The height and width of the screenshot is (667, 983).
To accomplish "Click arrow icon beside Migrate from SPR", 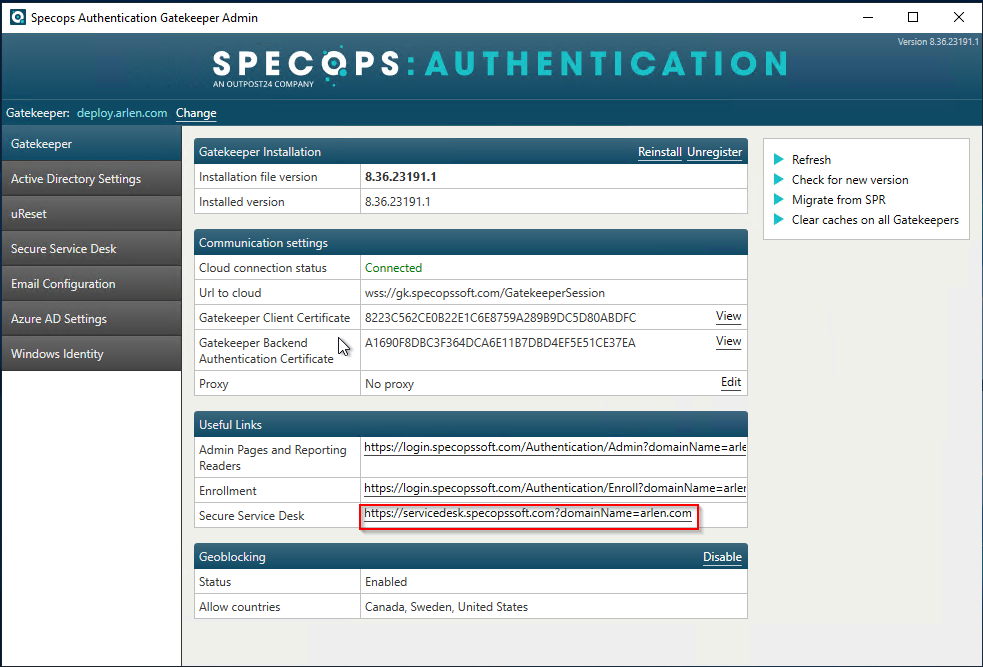I will click(779, 199).
